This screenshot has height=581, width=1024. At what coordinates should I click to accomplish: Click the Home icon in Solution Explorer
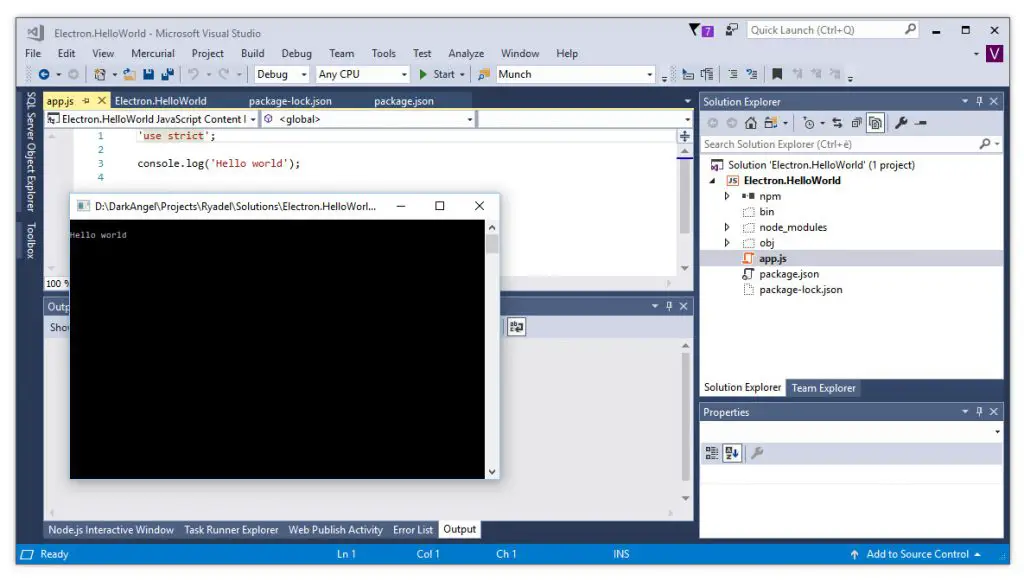coord(749,121)
